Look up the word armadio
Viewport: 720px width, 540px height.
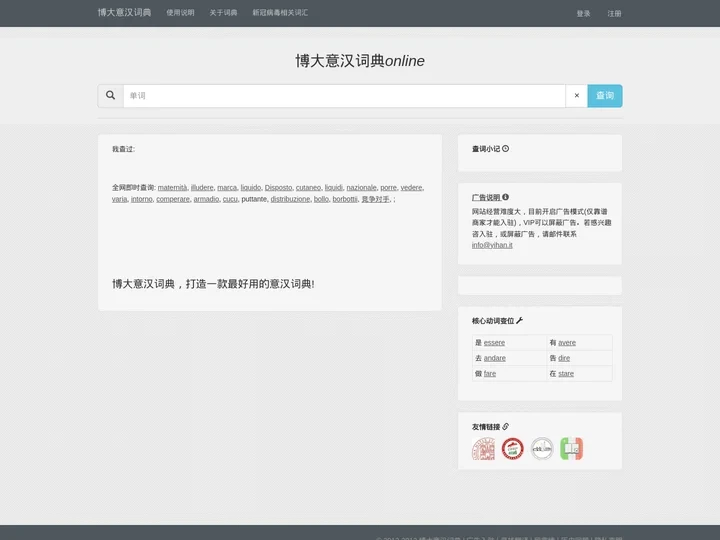[x=206, y=199]
